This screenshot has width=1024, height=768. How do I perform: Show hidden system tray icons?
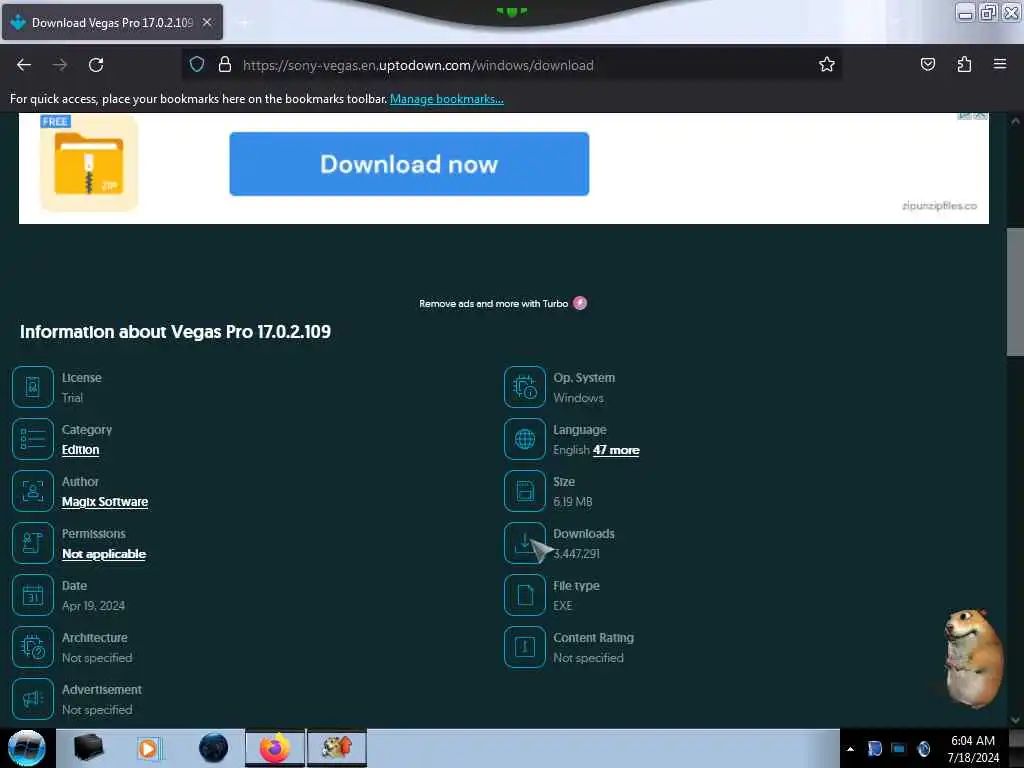(850, 749)
